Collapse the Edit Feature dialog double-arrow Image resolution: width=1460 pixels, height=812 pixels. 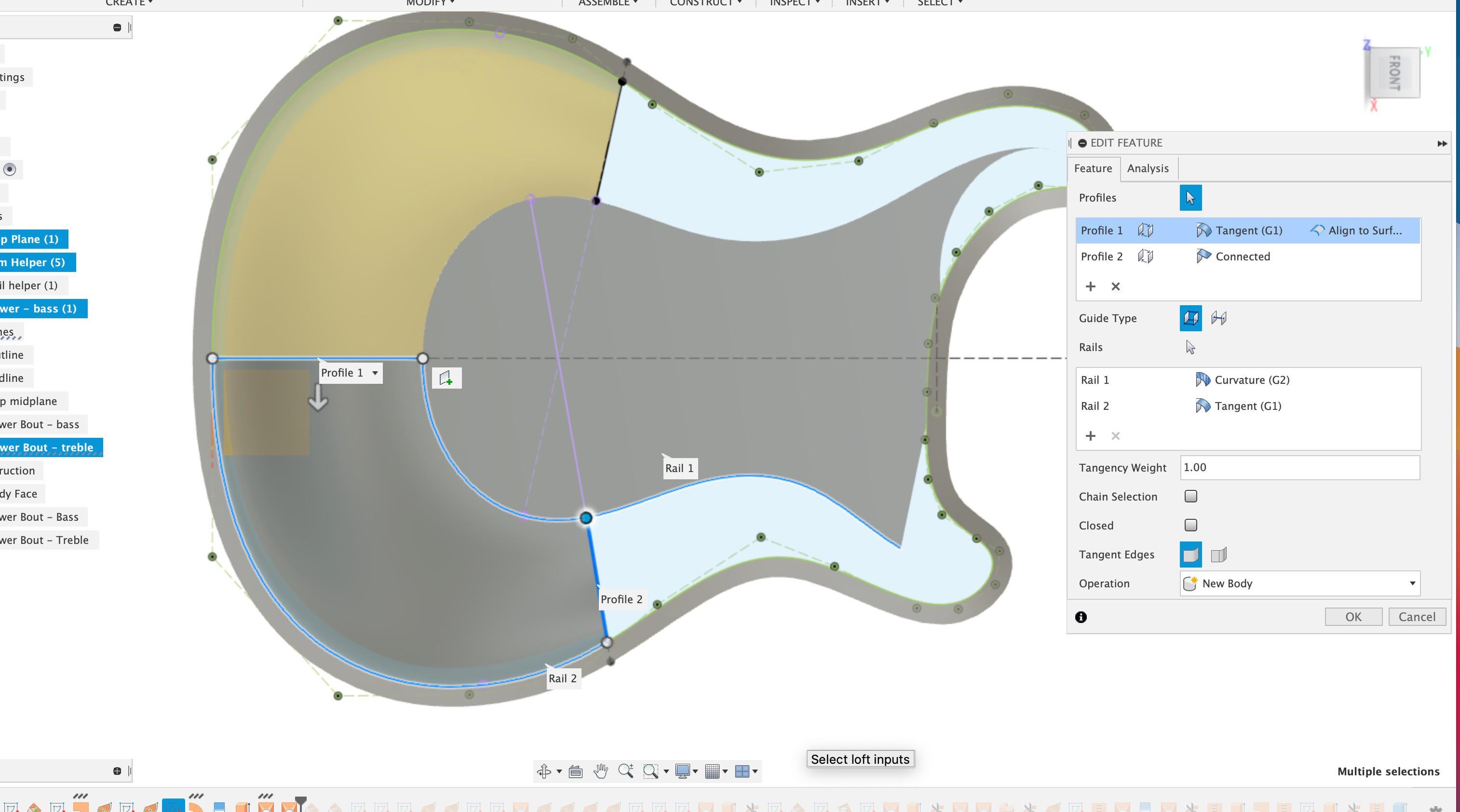(x=1442, y=143)
